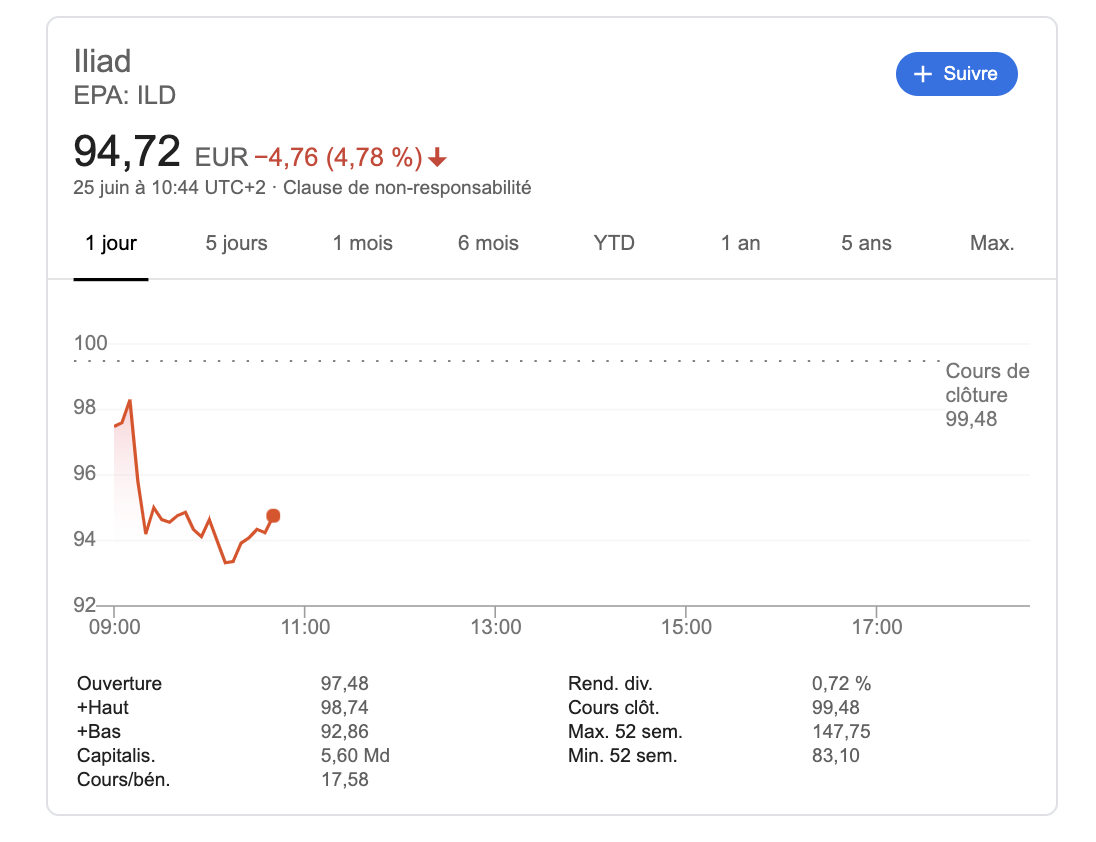1096x842 pixels.
Task: Open the 1 mois chart range
Action: click(362, 243)
